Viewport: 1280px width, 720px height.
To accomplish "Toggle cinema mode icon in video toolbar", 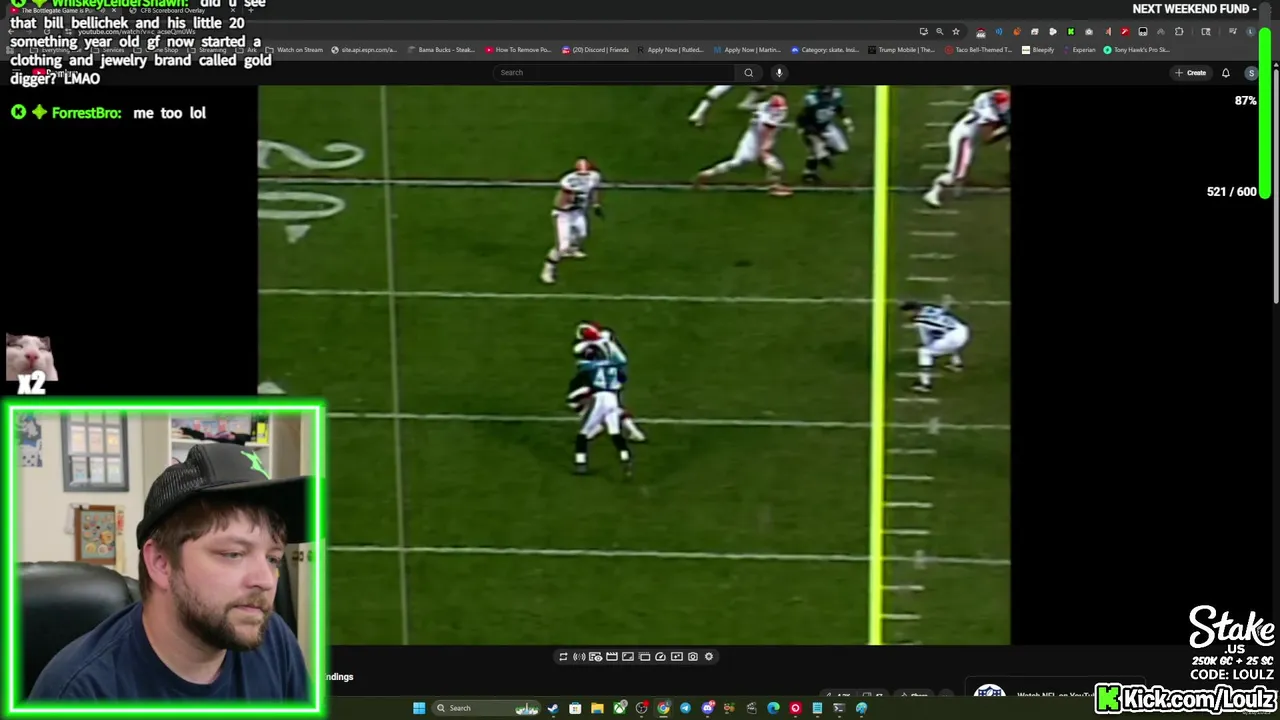I will click(595, 657).
